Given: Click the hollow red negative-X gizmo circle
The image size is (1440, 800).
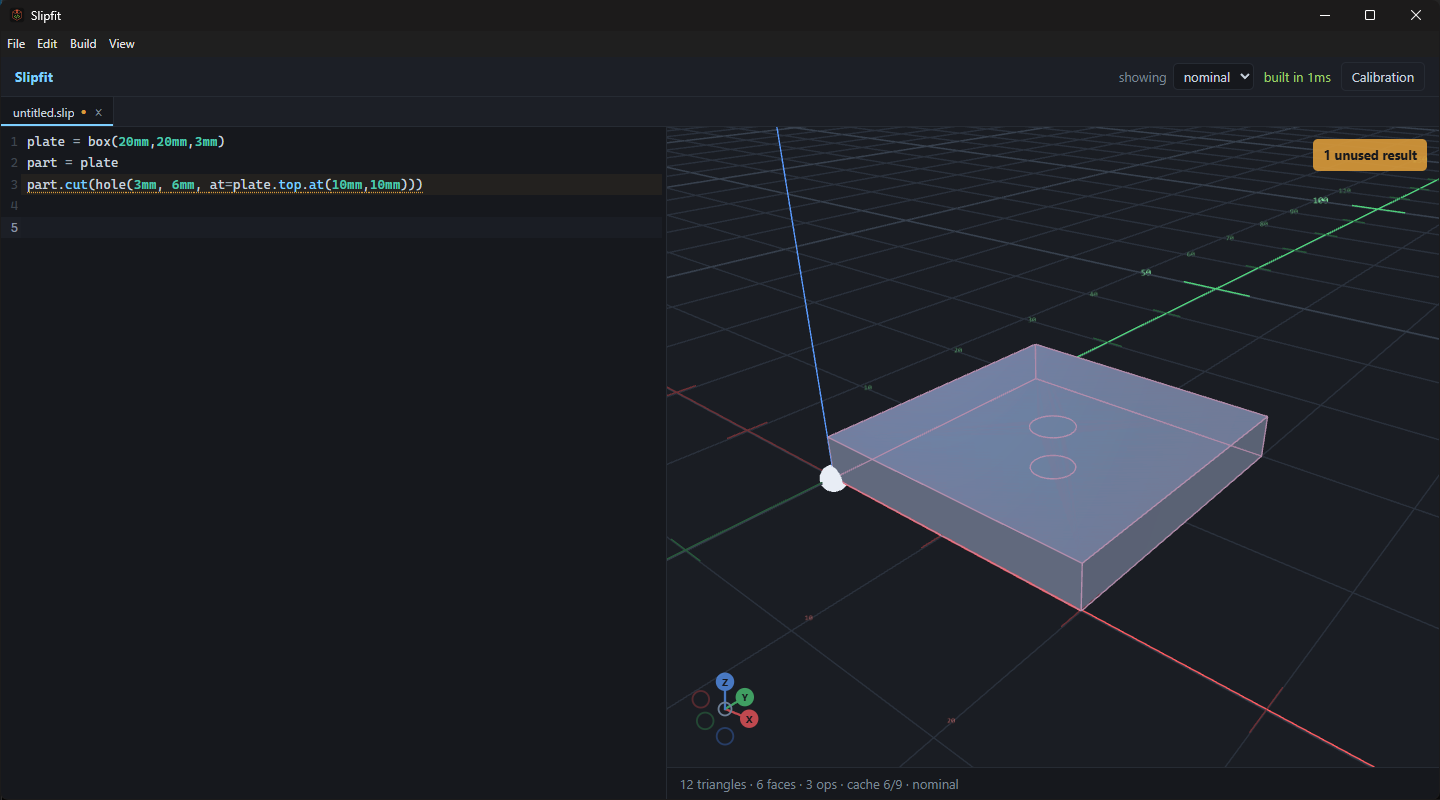Looking at the screenshot, I should pos(701,699).
